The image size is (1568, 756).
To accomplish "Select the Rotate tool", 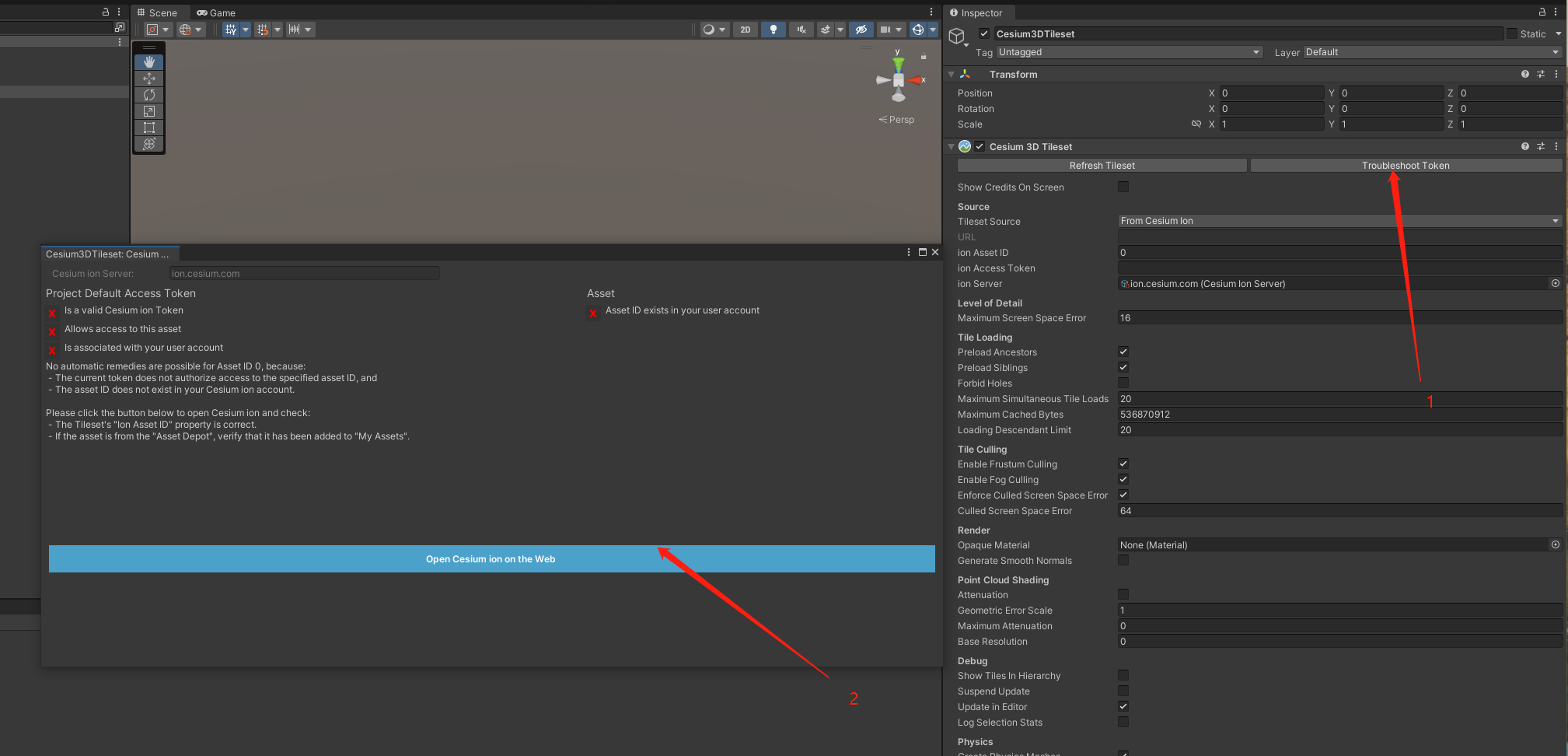I will [149, 95].
